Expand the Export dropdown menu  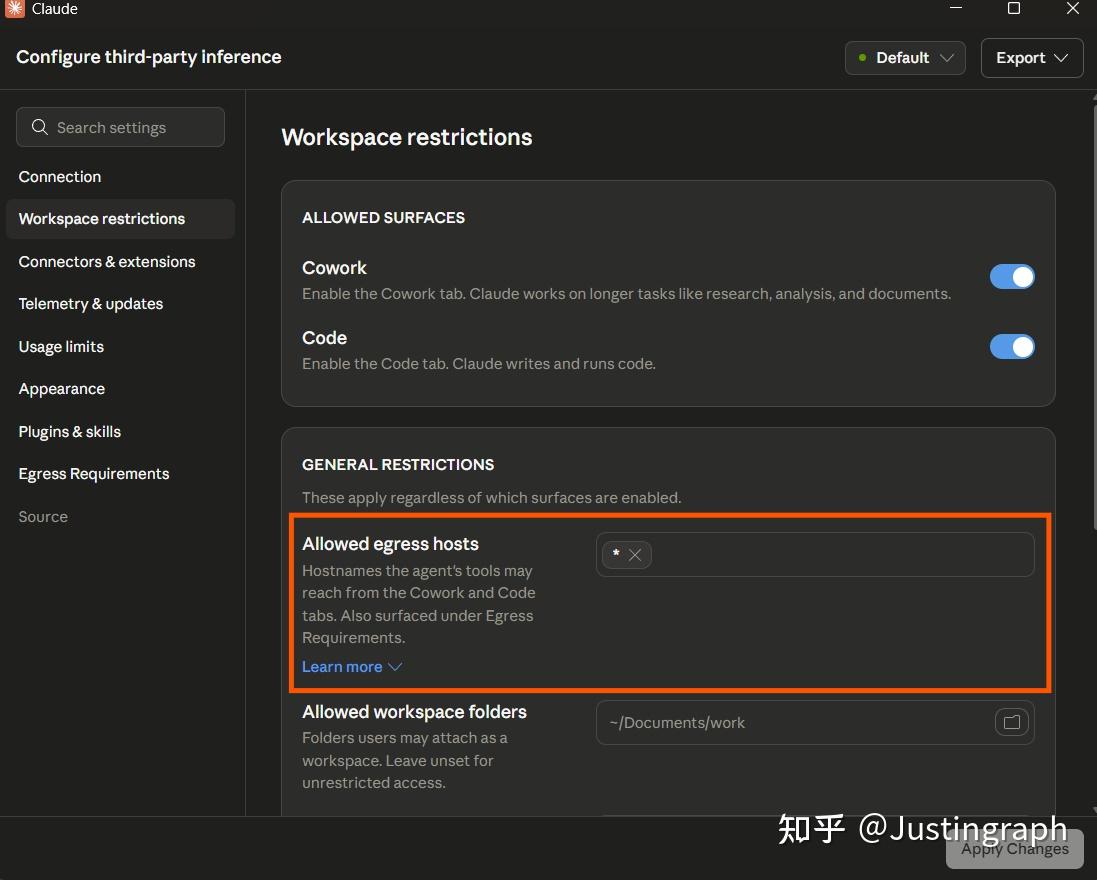pyautogui.click(x=1032, y=57)
